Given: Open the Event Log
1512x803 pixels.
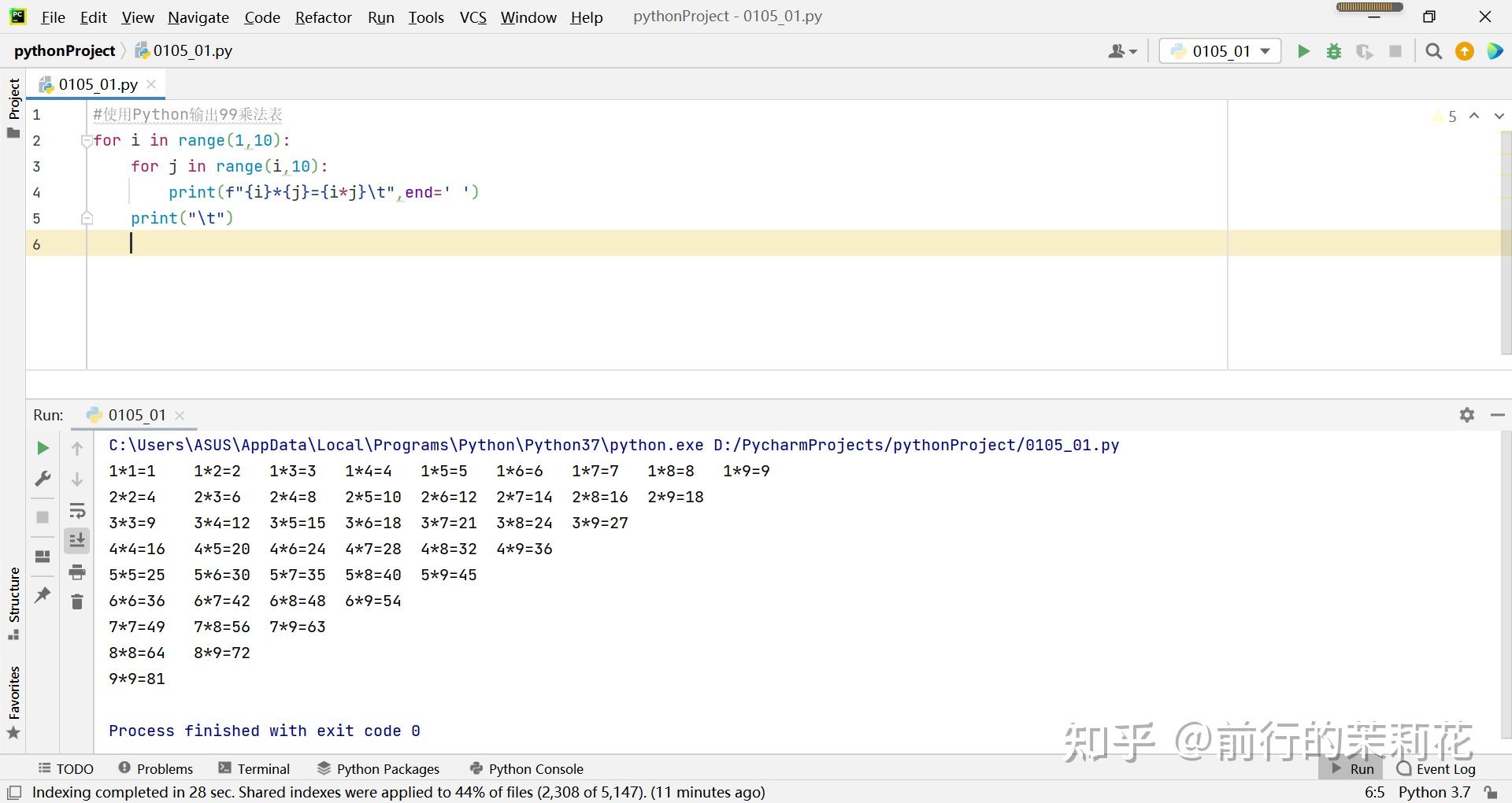Looking at the screenshot, I should pyautogui.click(x=1436, y=769).
